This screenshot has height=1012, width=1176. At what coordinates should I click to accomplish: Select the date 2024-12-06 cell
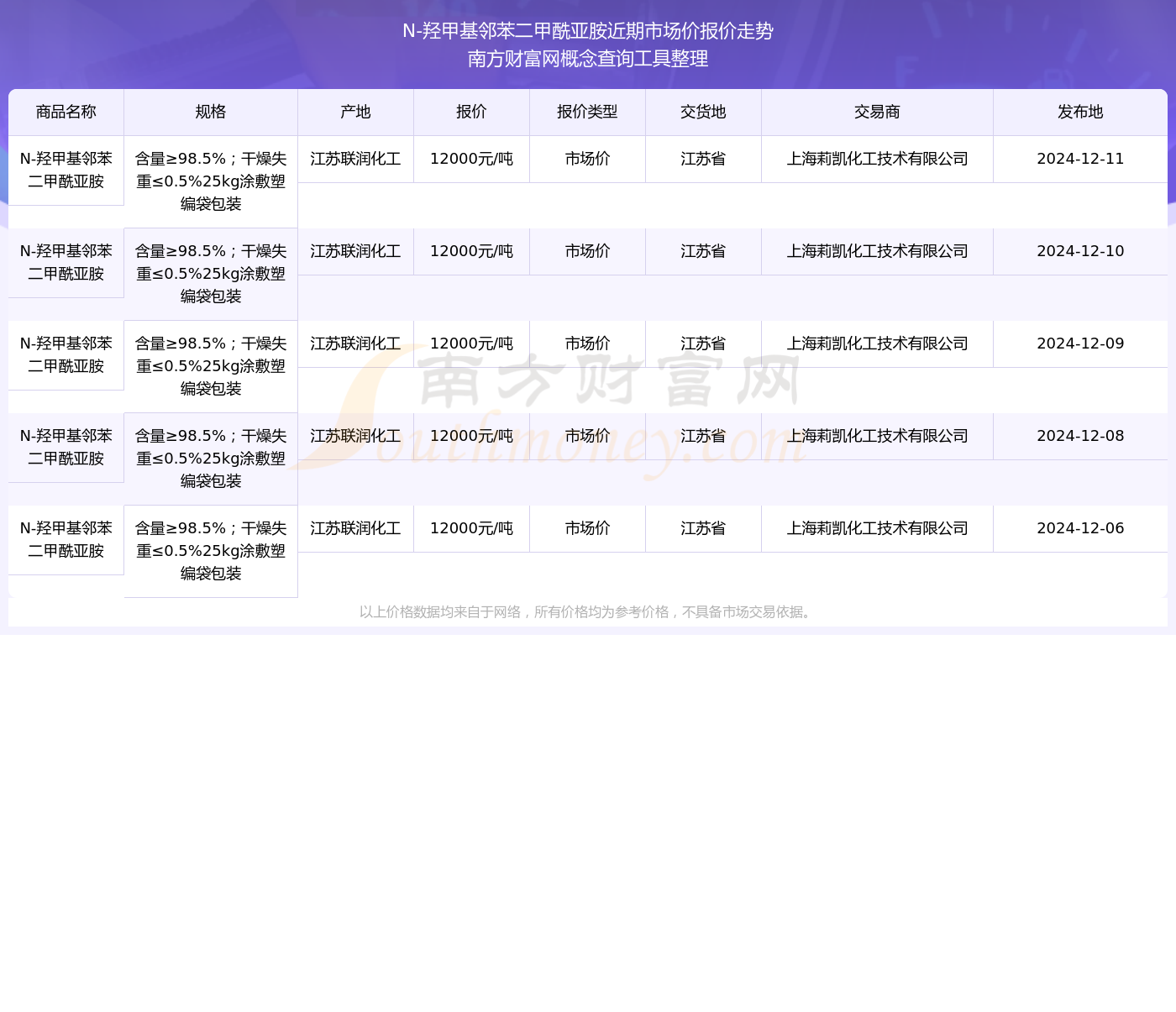[x=1080, y=528]
